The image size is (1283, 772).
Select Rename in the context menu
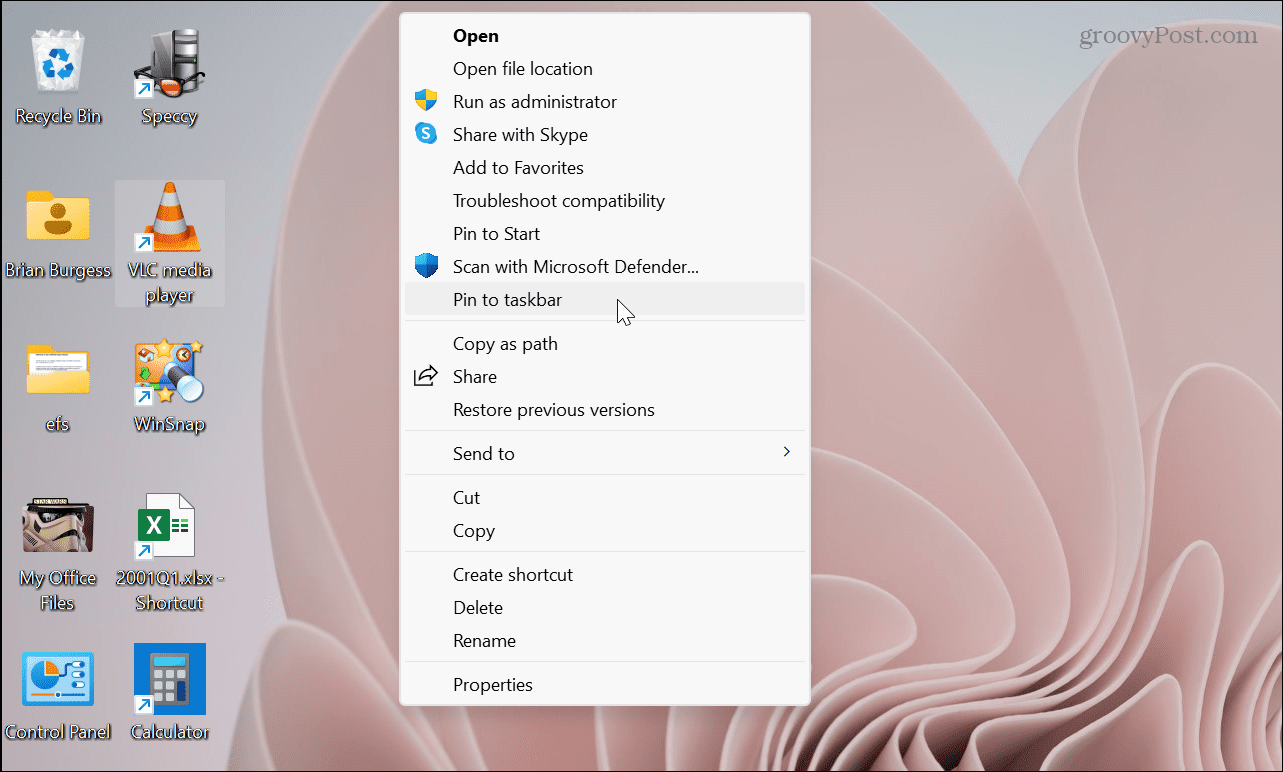(605, 640)
